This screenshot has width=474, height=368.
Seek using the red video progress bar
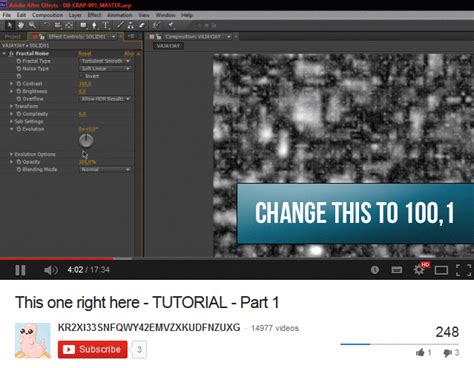(56, 258)
